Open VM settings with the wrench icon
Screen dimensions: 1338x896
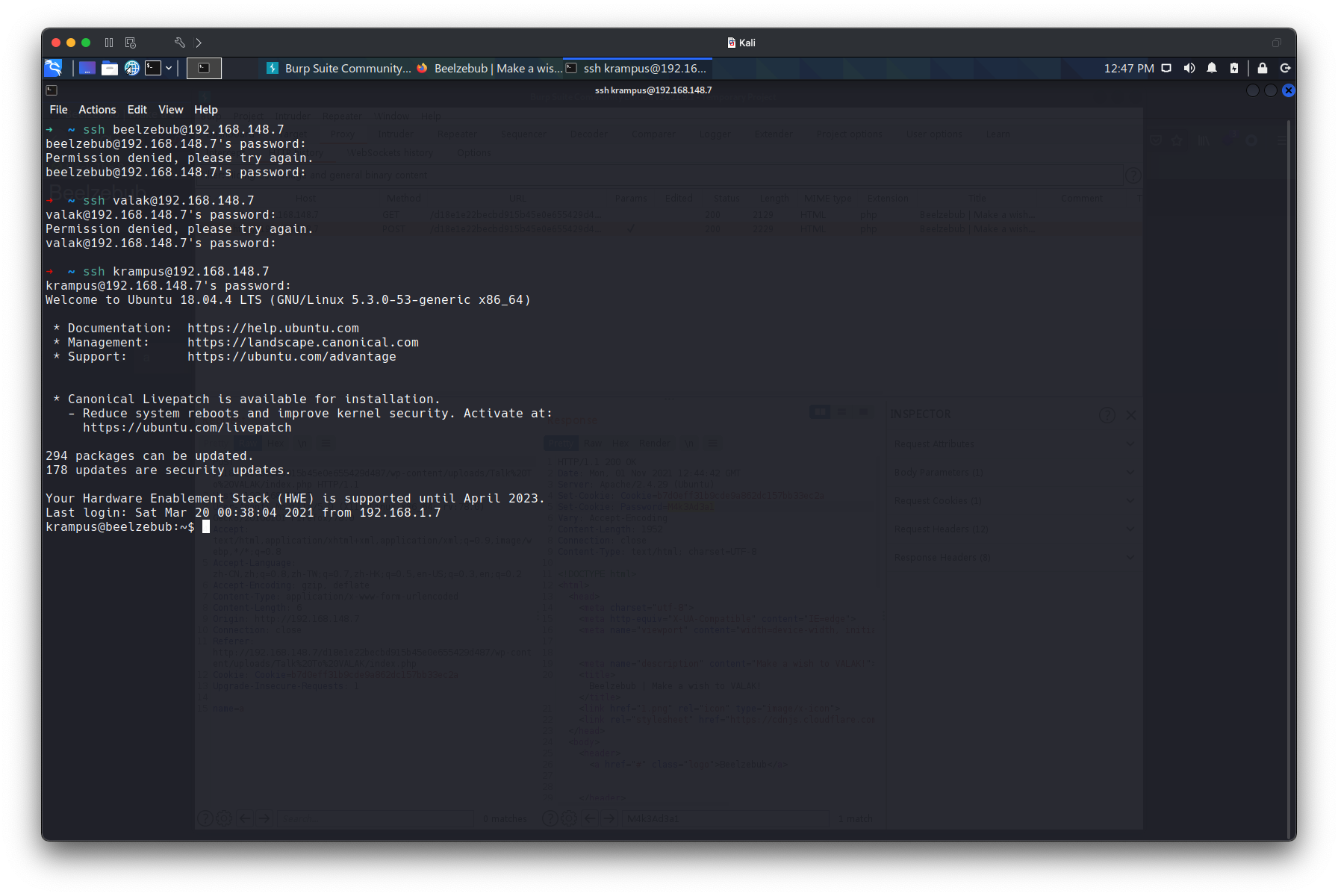point(179,43)
